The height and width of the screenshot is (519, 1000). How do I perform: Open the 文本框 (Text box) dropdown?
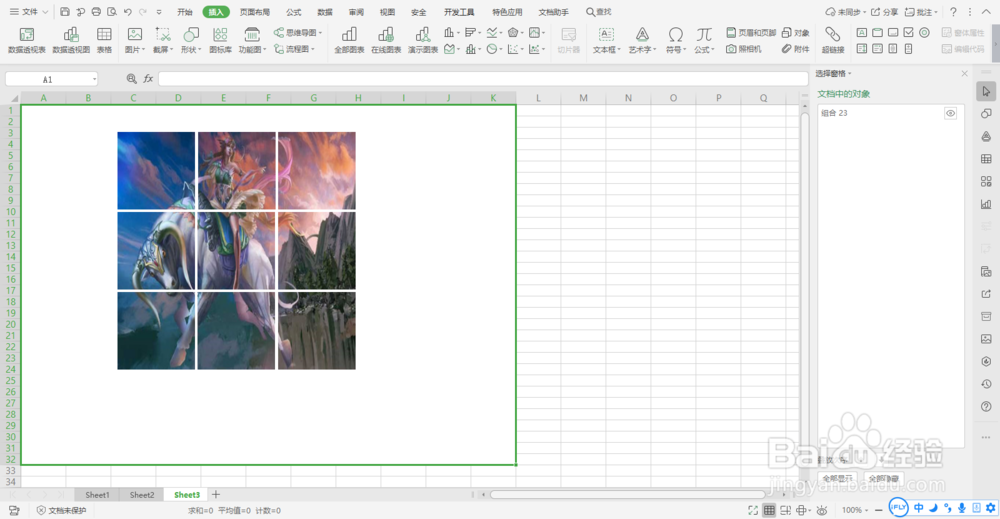(x=606, y=40)
